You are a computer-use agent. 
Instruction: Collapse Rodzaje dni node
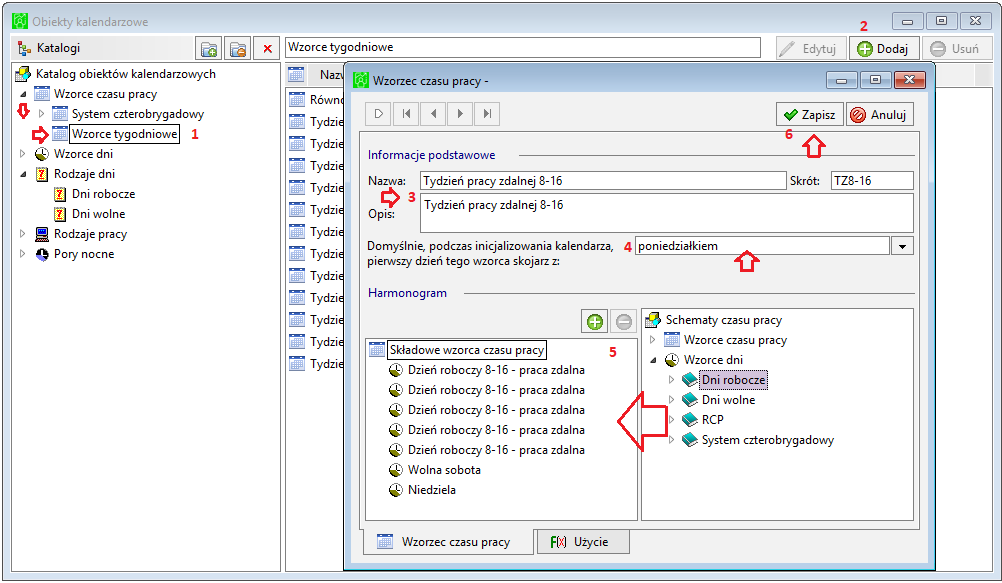23,174
